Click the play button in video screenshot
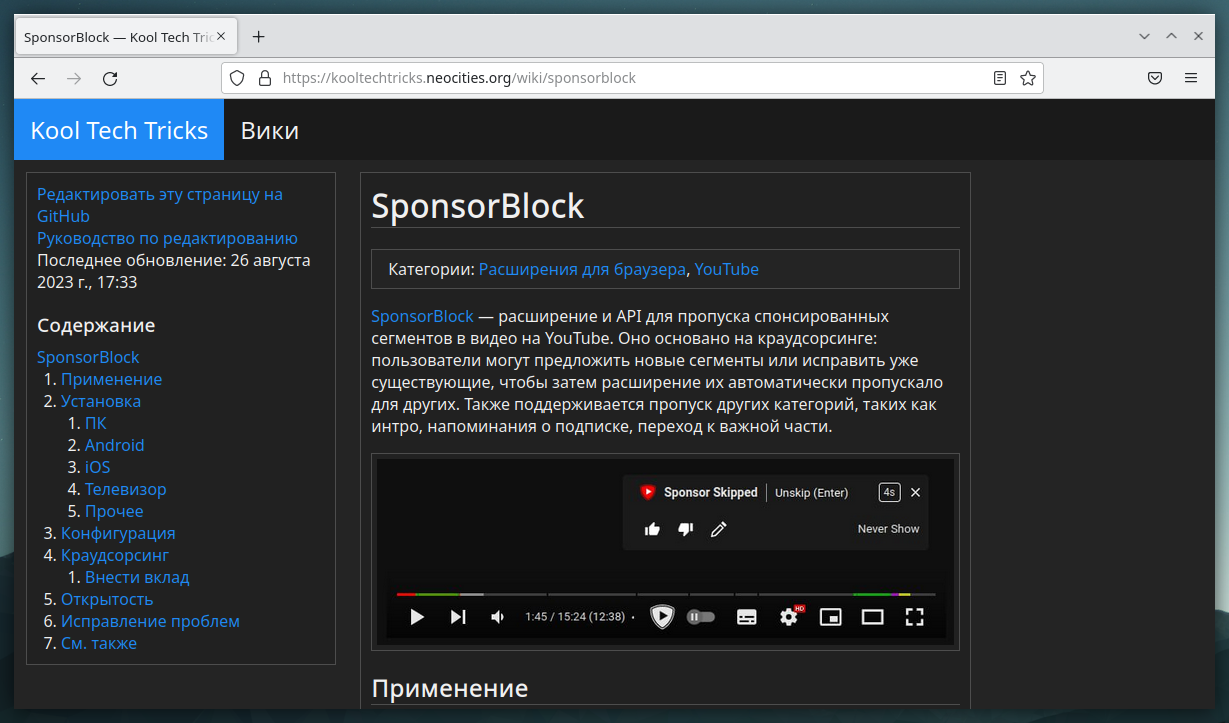 (417, 617)
